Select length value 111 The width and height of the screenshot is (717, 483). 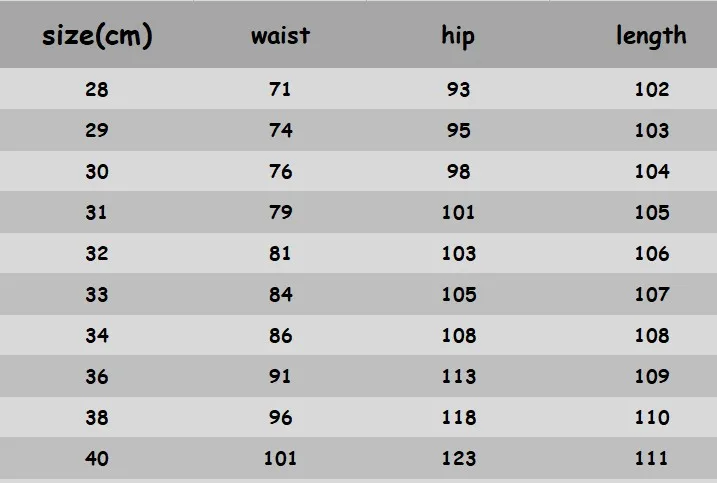pos(651,458)
